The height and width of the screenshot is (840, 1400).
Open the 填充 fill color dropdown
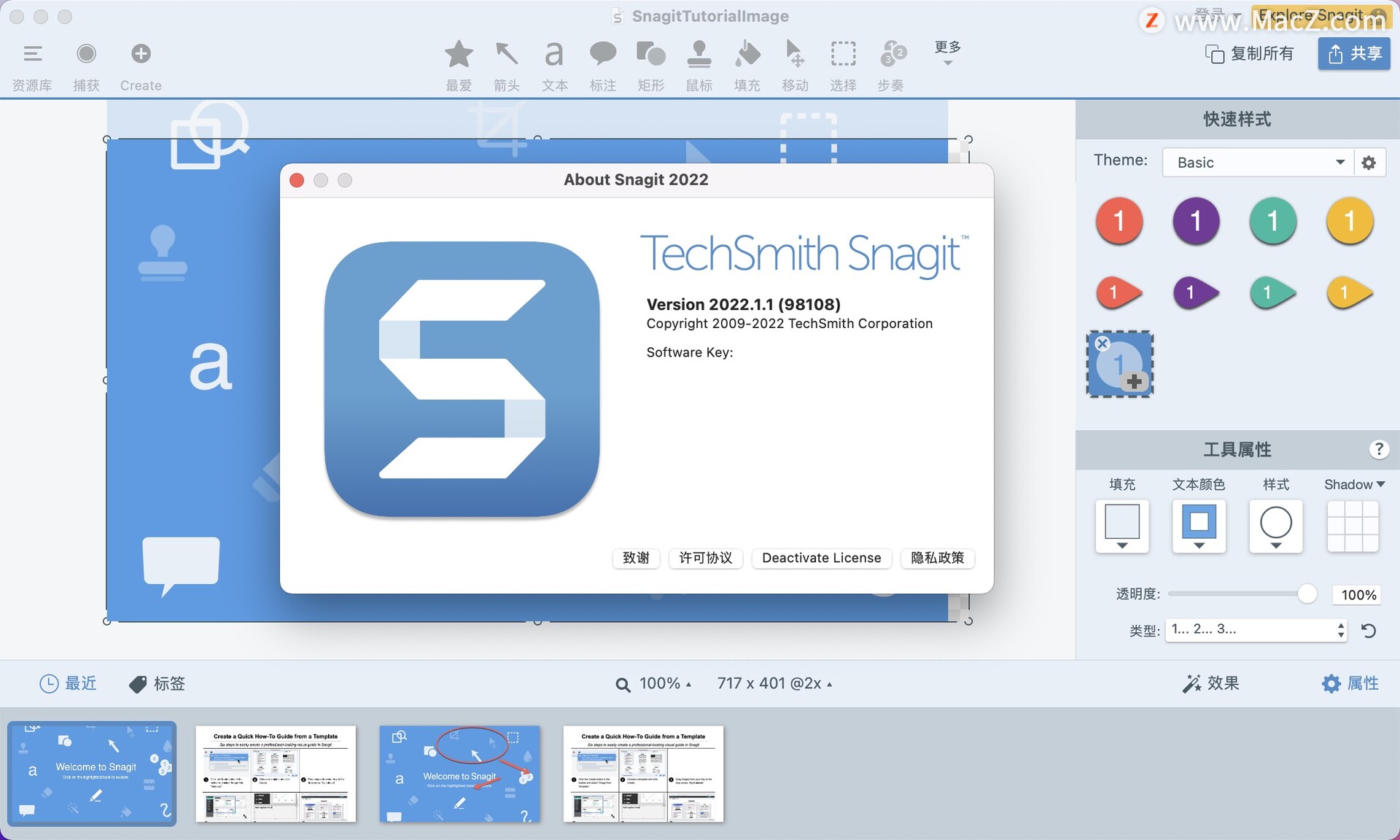tap(1122, 526)
